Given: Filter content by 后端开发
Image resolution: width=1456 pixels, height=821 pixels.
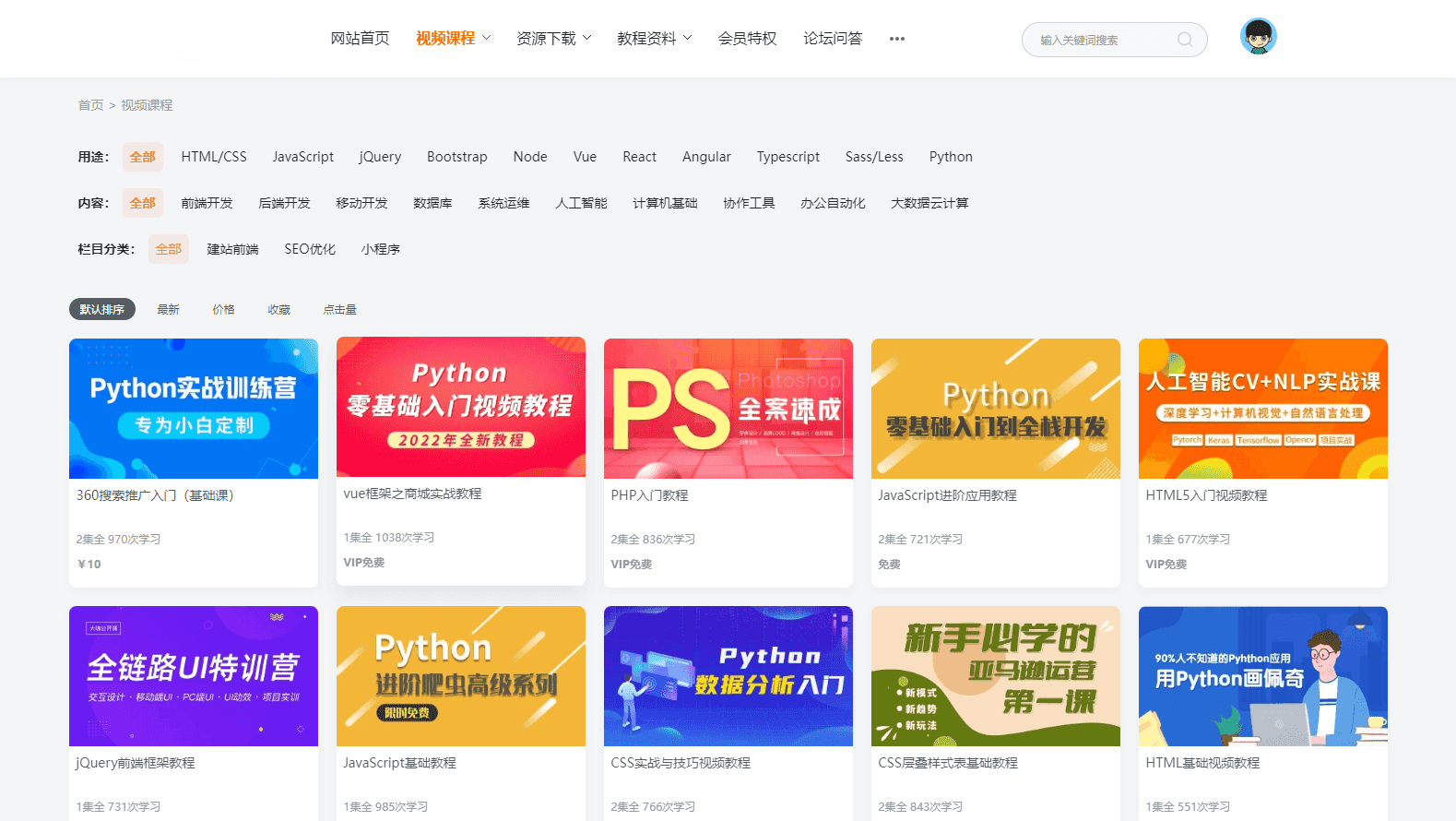Looking at the screenshot, I should coord(284,203).
